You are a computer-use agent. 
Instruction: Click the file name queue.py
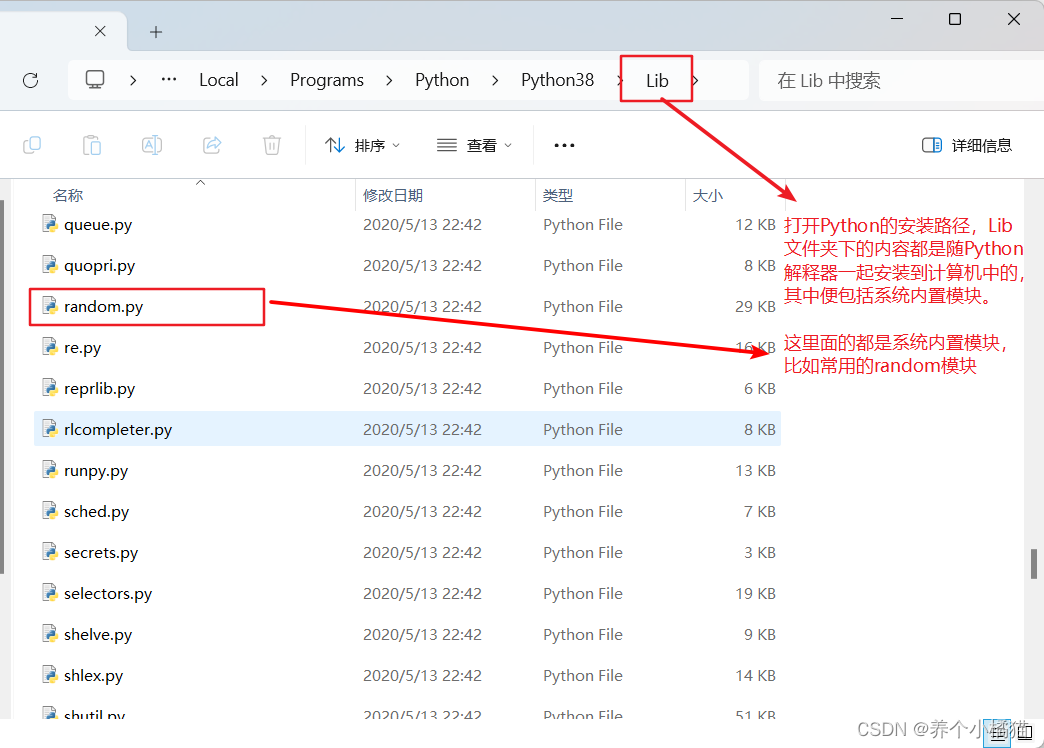pos(98,225)
